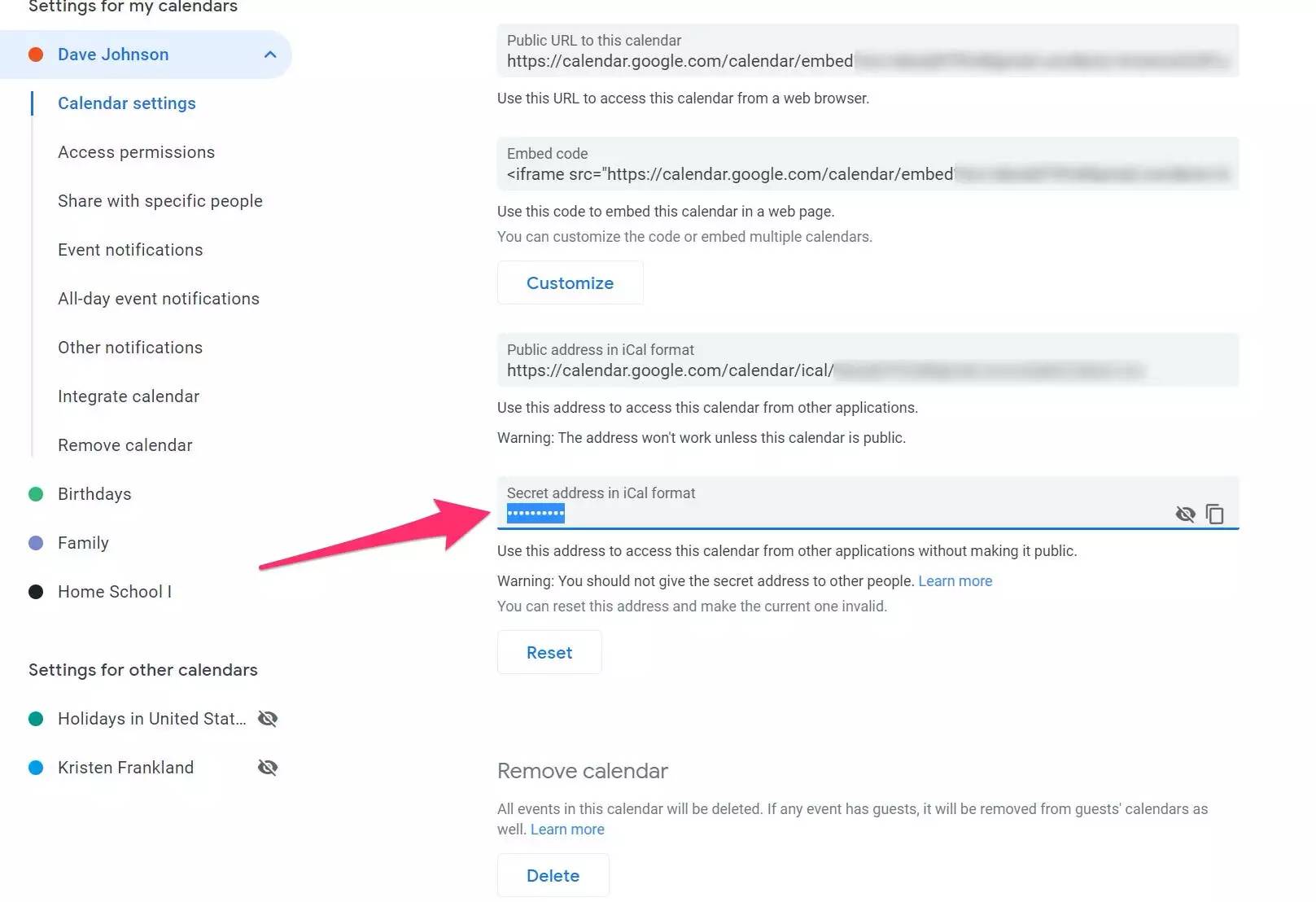1316x902 pixels.
Task: Go to Remove calendar in sidebar
Action: tap(125, 445)
